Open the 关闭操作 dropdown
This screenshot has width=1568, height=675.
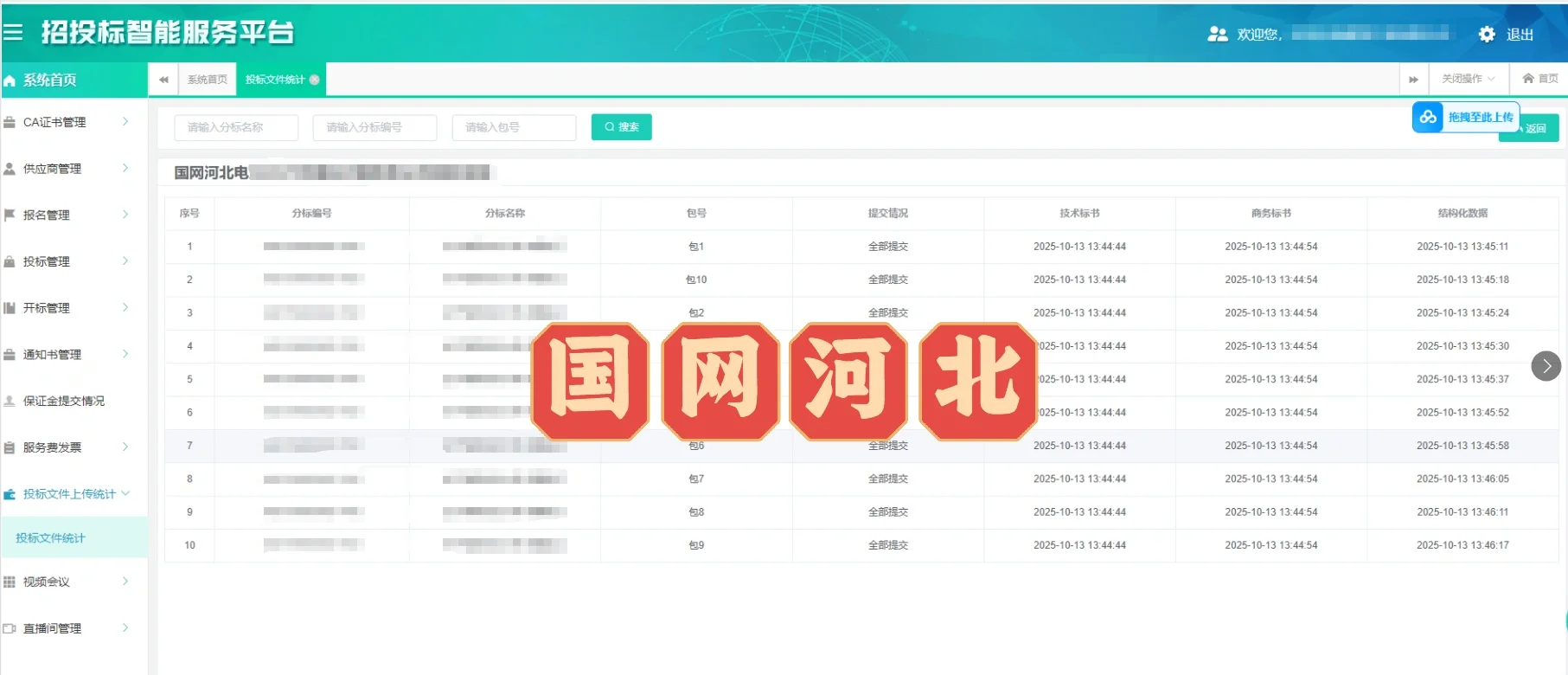(1469, 79)
